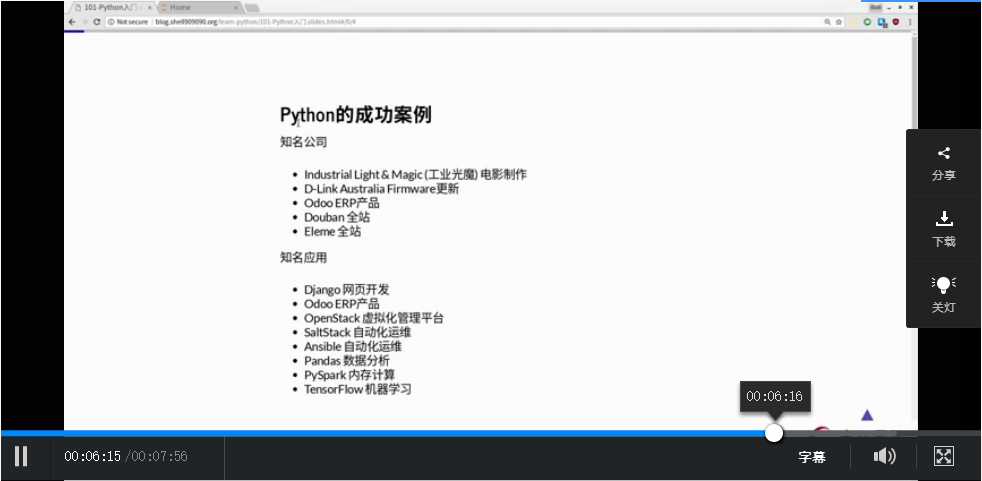Click the Eleme 全站 list item
The height and width of the screenshot is (481, 982).
pyautogui.click(x=333, y=232)
